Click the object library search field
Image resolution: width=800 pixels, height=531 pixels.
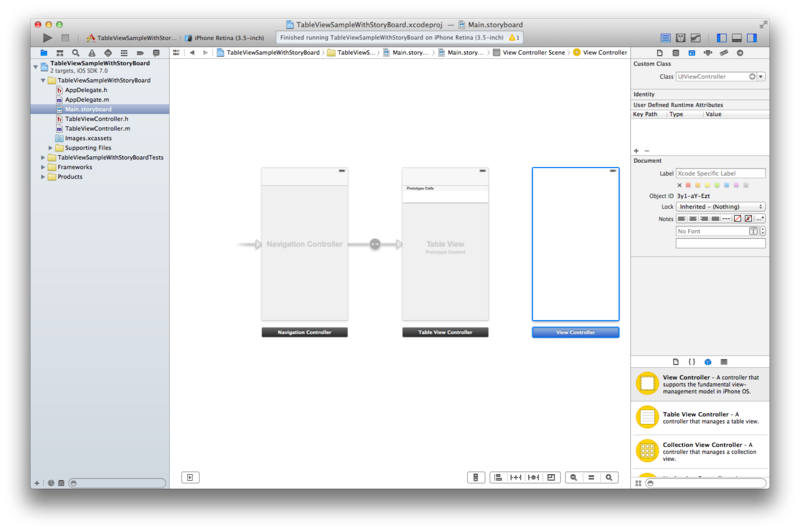point(706,483)
